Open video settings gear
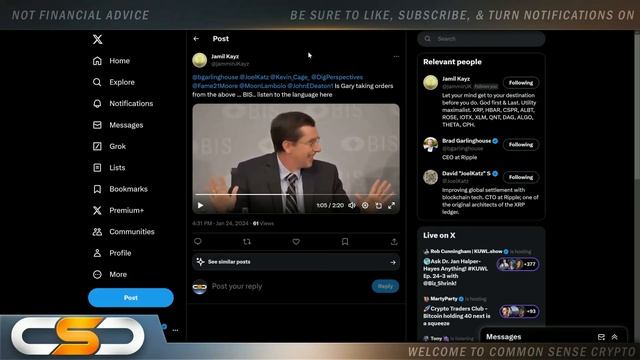Screen dimensions: 640x360 click(365, 205)
